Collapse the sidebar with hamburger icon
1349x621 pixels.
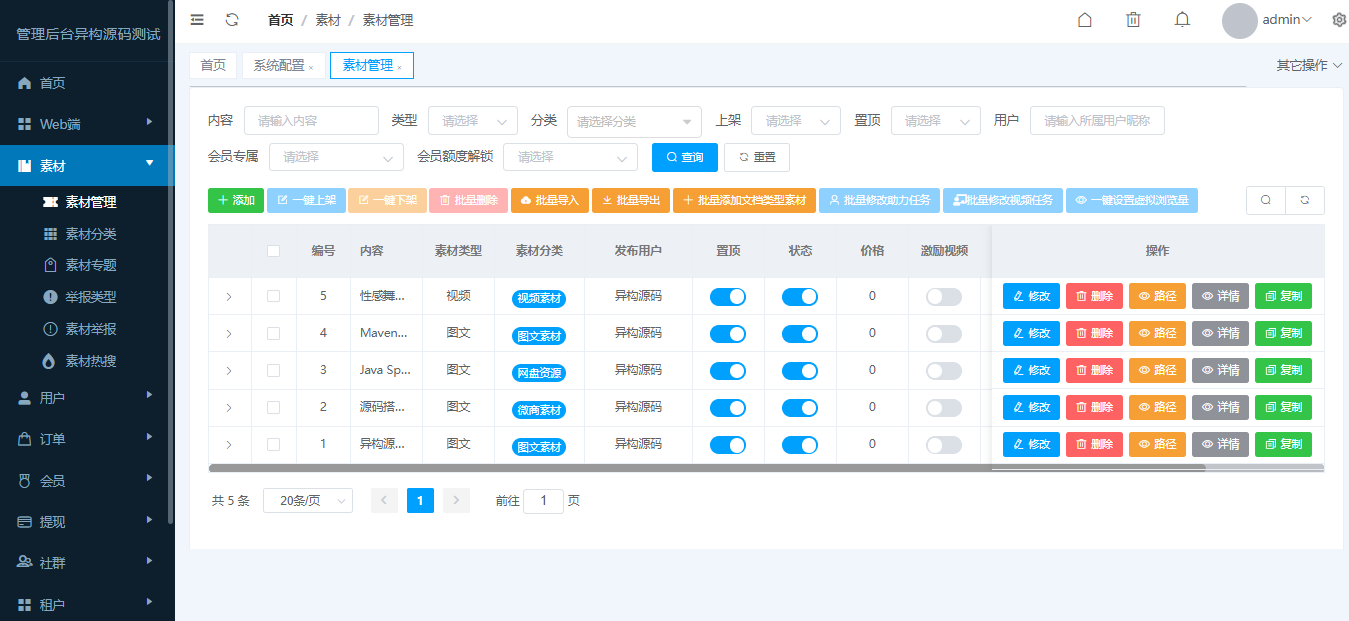196,19
